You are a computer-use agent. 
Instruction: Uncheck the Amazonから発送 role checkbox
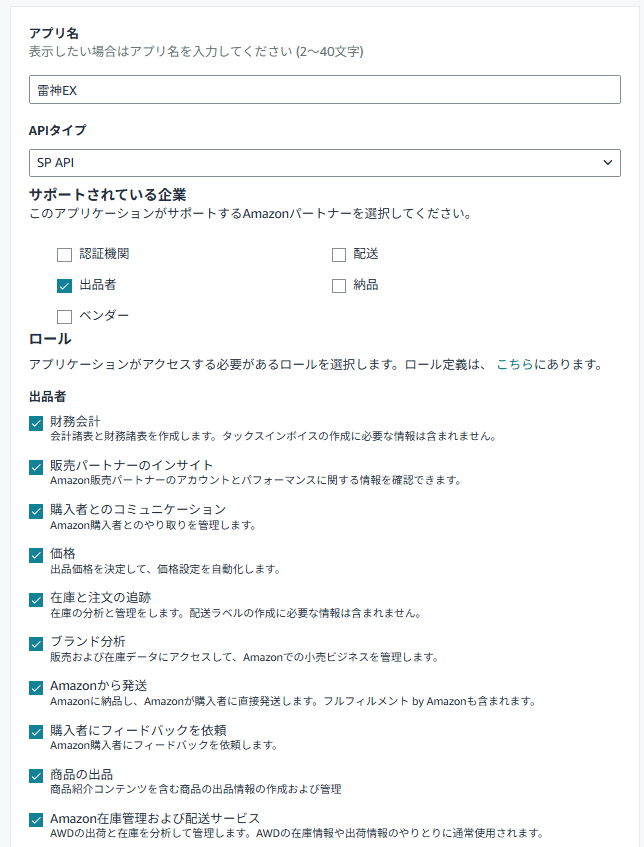click(36, 688)
